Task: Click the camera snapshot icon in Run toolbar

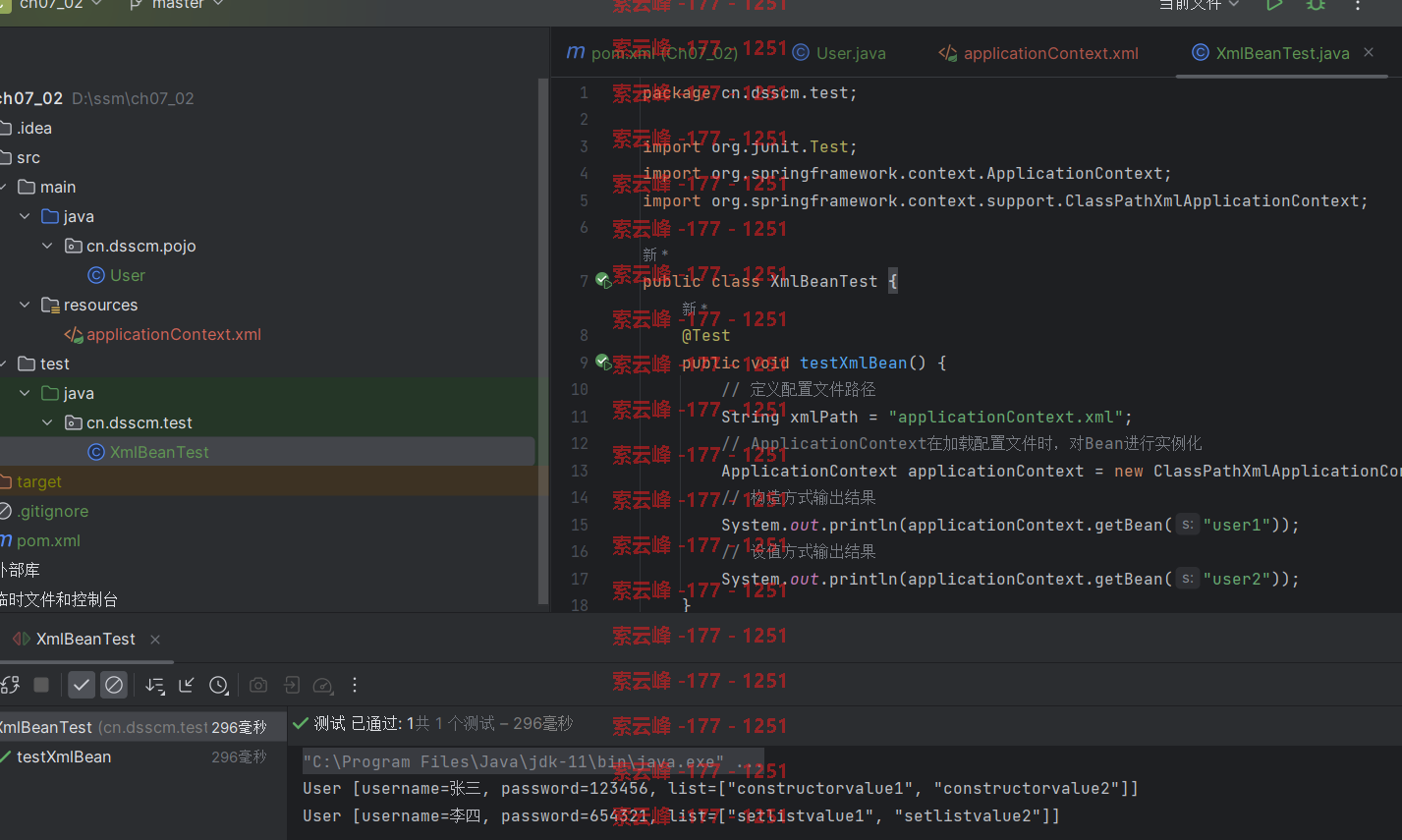Action: [258, 685]
